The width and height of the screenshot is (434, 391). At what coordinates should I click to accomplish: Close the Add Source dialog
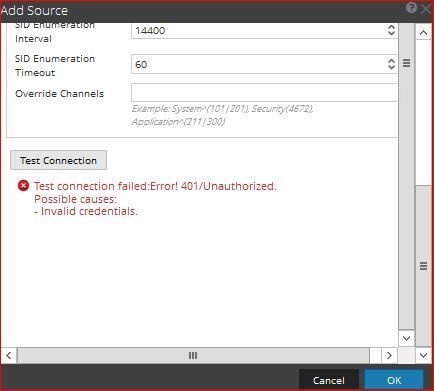point(426,9)
